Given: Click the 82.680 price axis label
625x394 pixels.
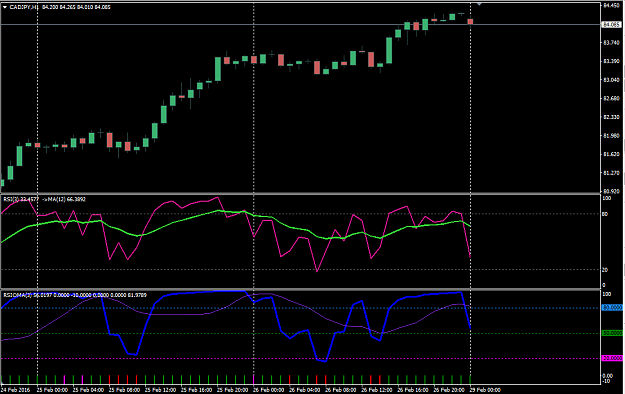Looking at the screenshot, I should 611,98.
